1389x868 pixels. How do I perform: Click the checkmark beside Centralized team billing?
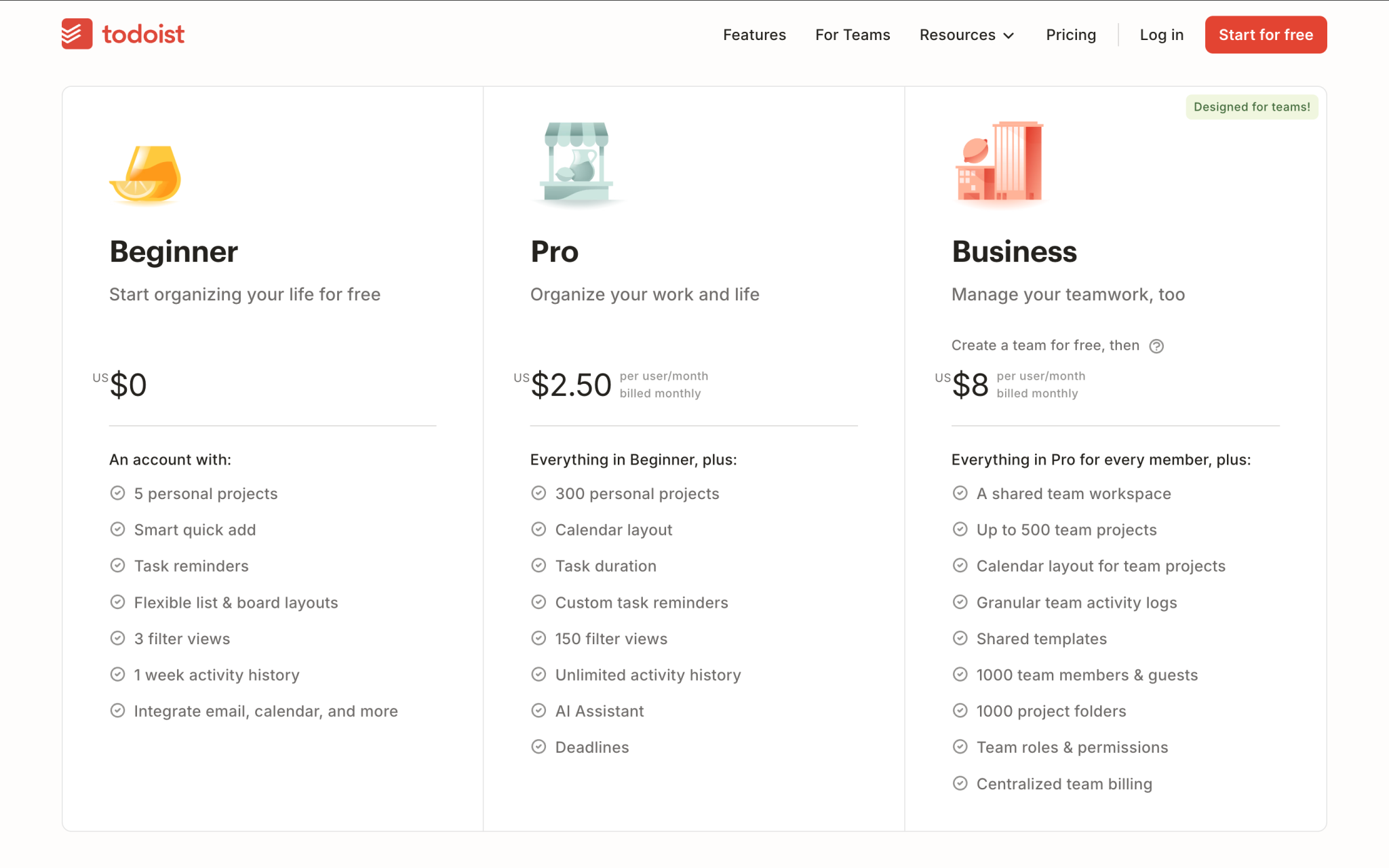[960, 783]
